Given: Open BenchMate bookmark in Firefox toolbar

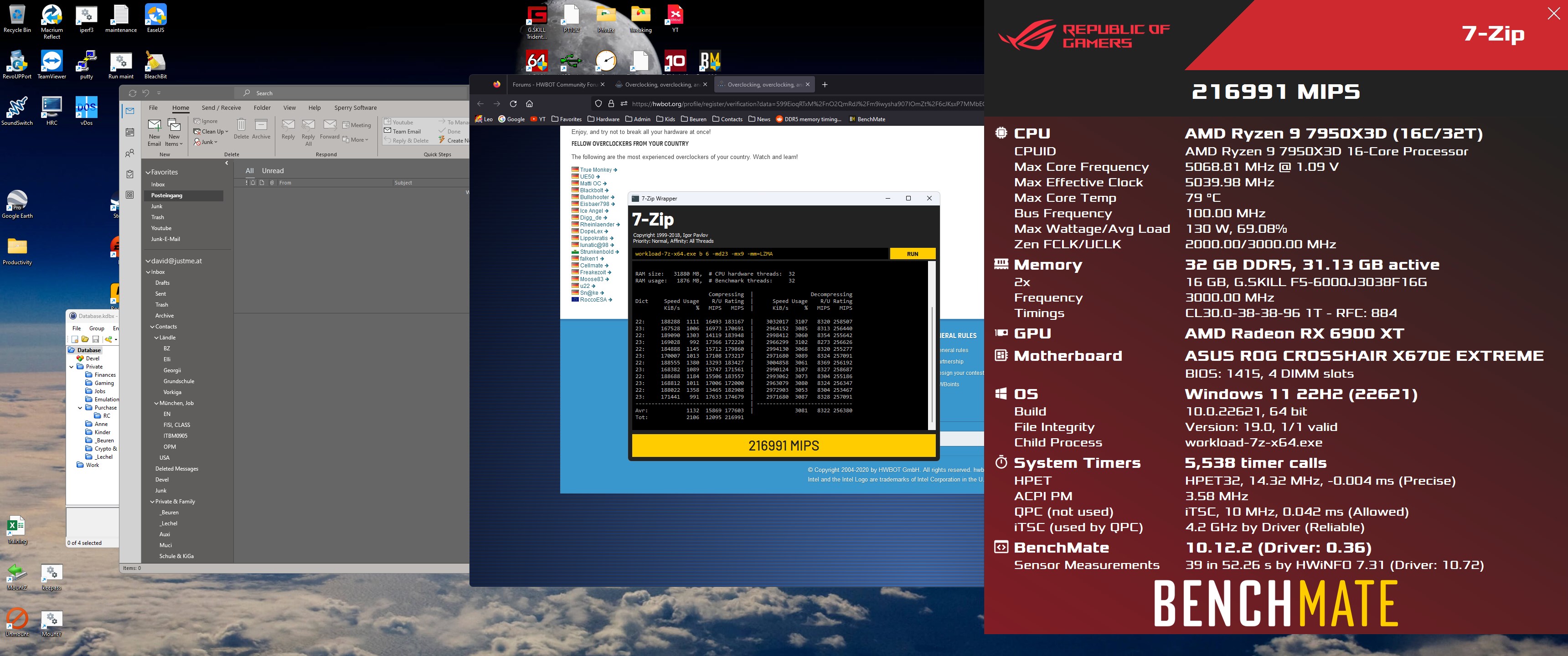Looking at the screenshot, I should pyautogui.click(x=867, y=119).
